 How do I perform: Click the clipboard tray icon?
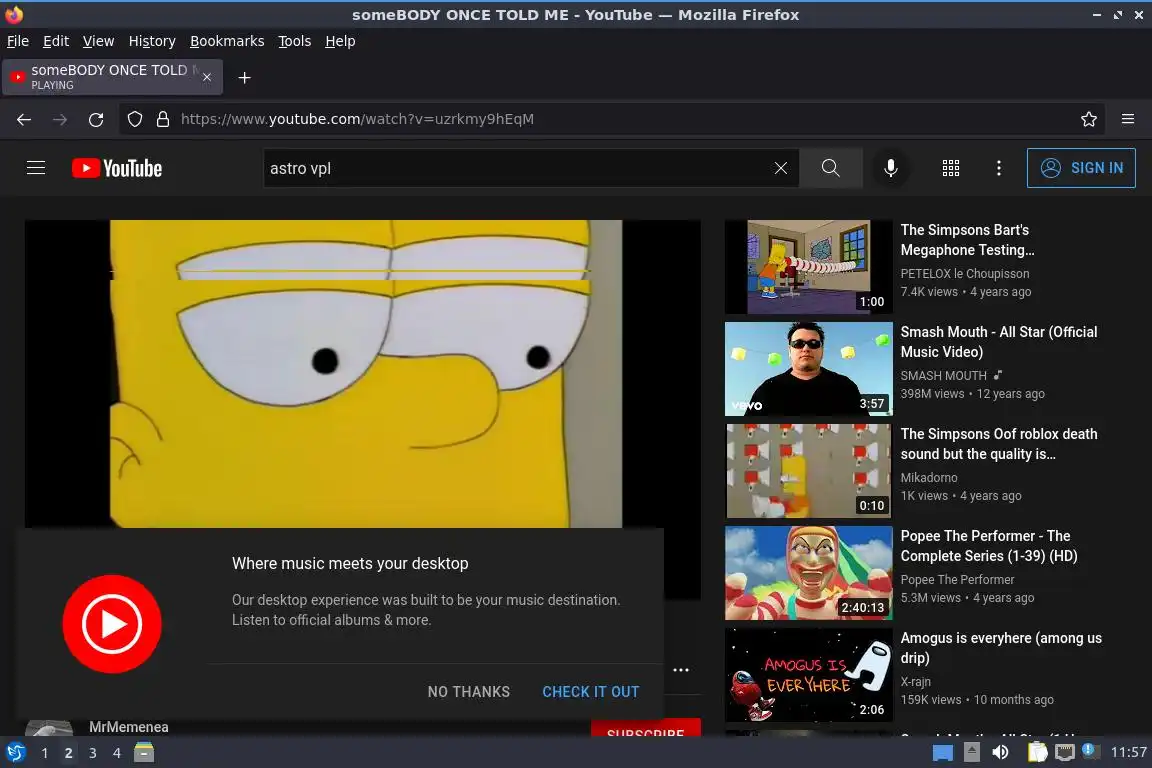coord(1037,753)
